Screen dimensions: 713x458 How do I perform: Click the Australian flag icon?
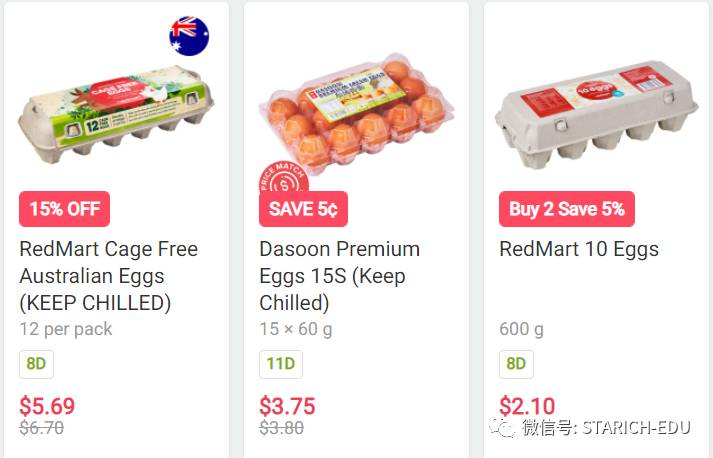point(189,36)
